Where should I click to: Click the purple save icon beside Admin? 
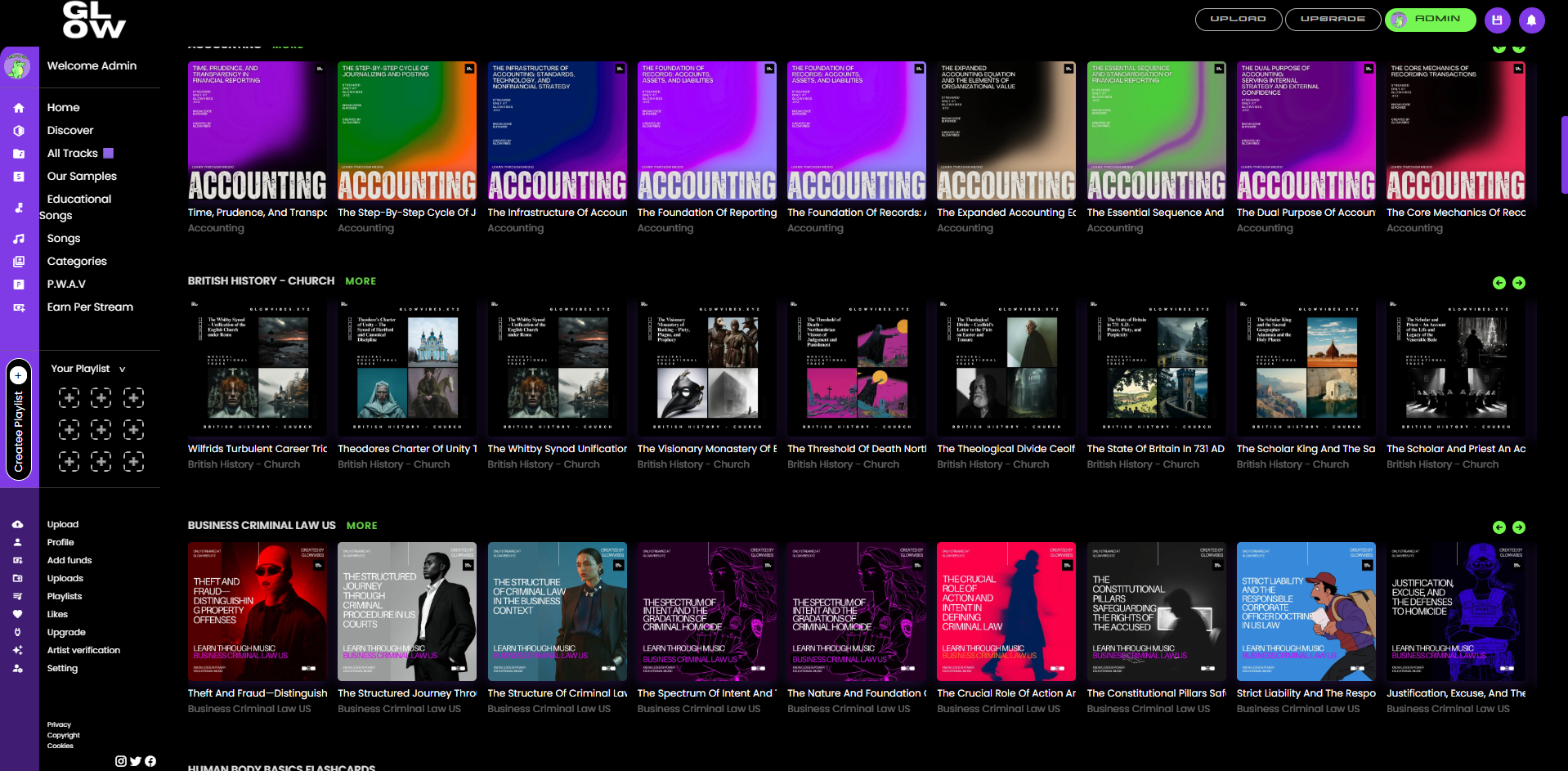tap(1498, 20)
